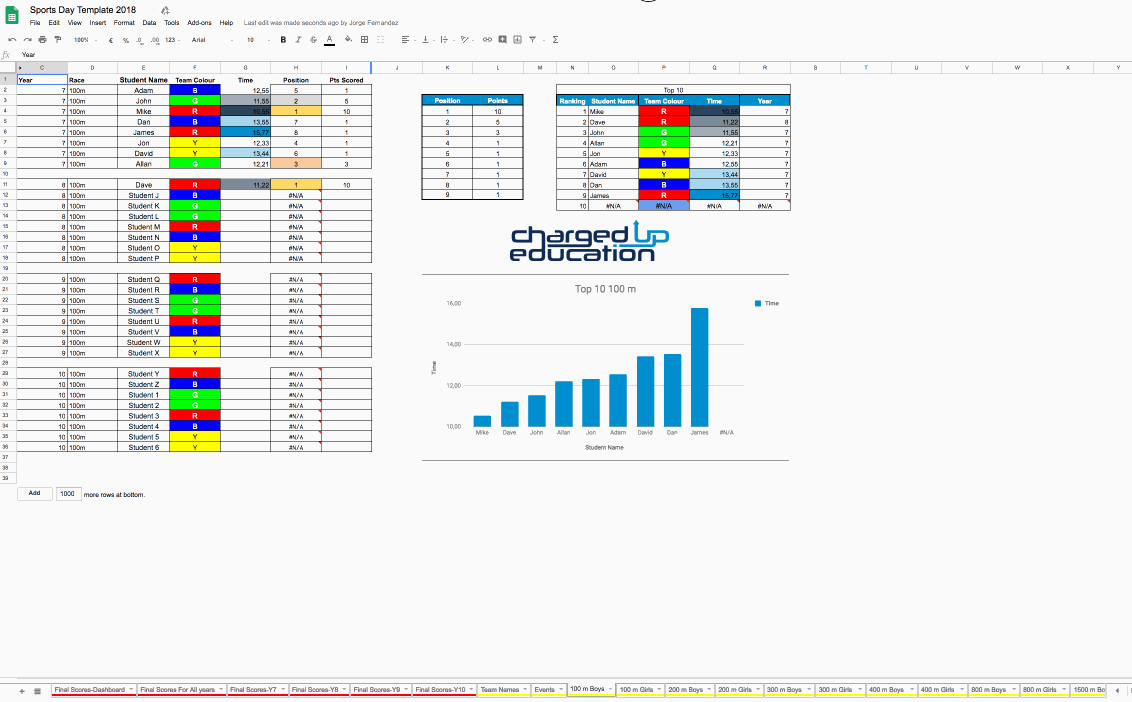Switch to the Events sheet tab

tap(548, 690)
